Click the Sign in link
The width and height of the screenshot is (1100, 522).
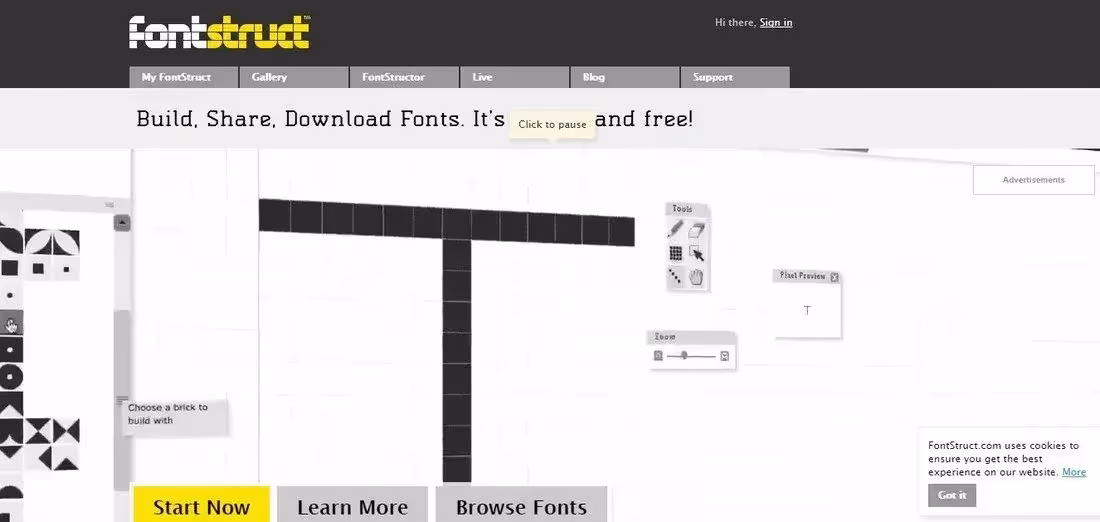coord(776,22)
